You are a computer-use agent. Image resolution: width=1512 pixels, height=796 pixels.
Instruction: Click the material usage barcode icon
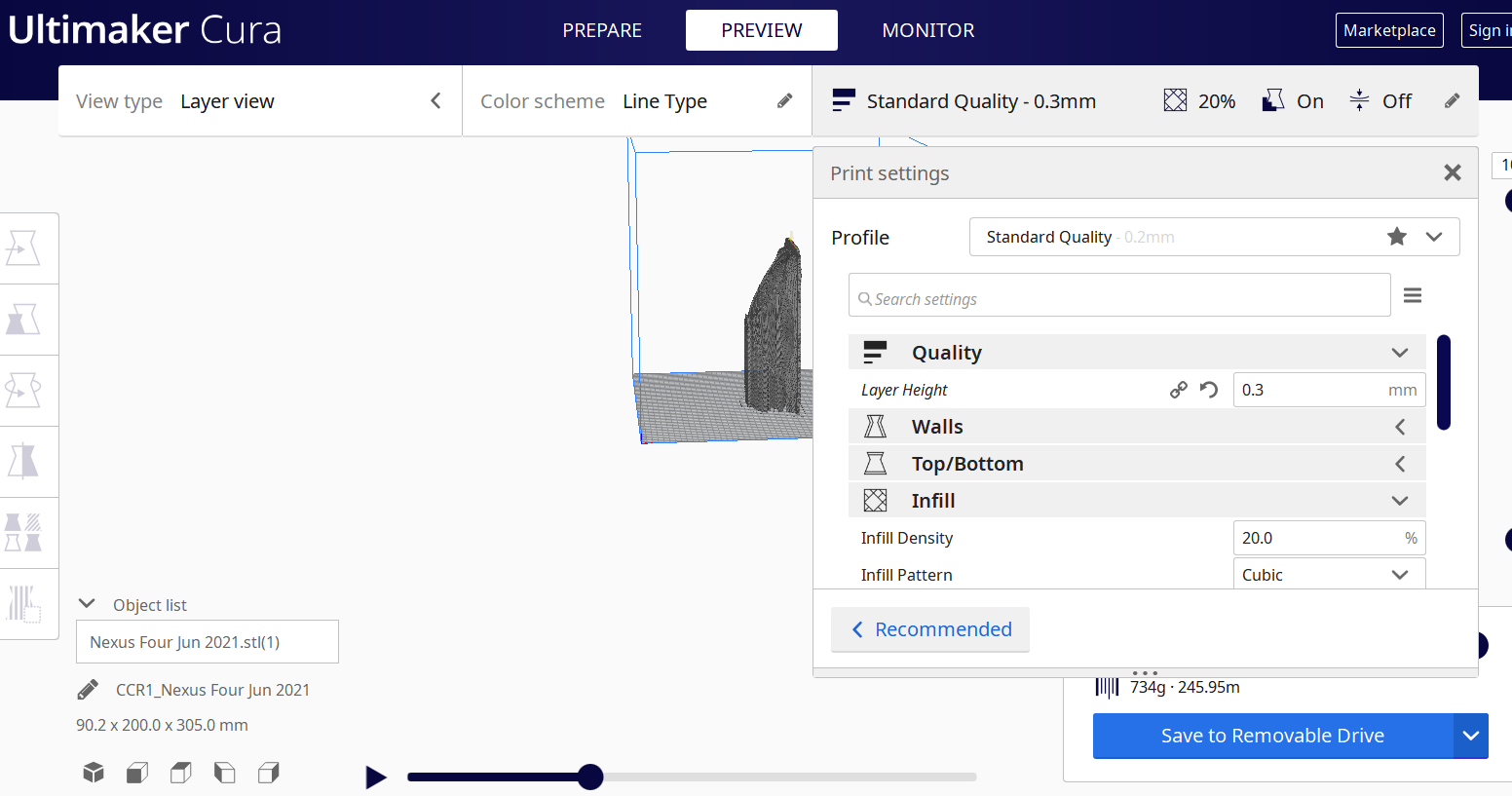click(1107, 687)
